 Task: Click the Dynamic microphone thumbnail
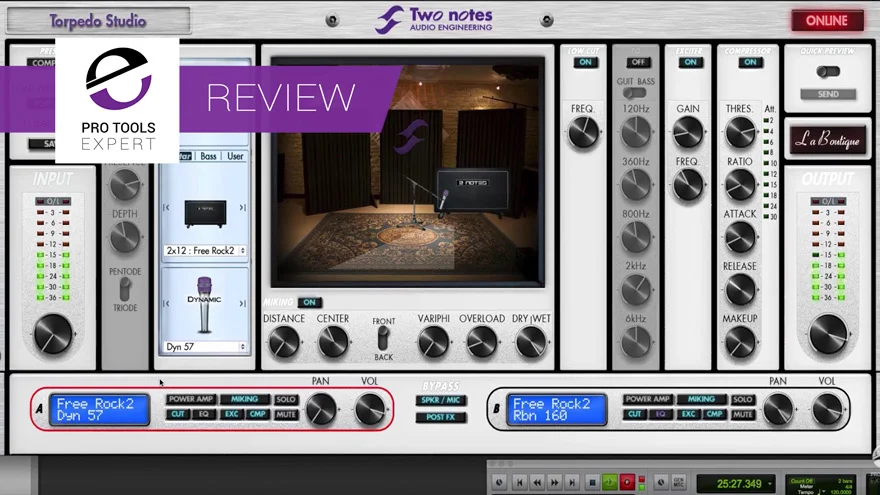pyautogui.click(x=204, y=305)
